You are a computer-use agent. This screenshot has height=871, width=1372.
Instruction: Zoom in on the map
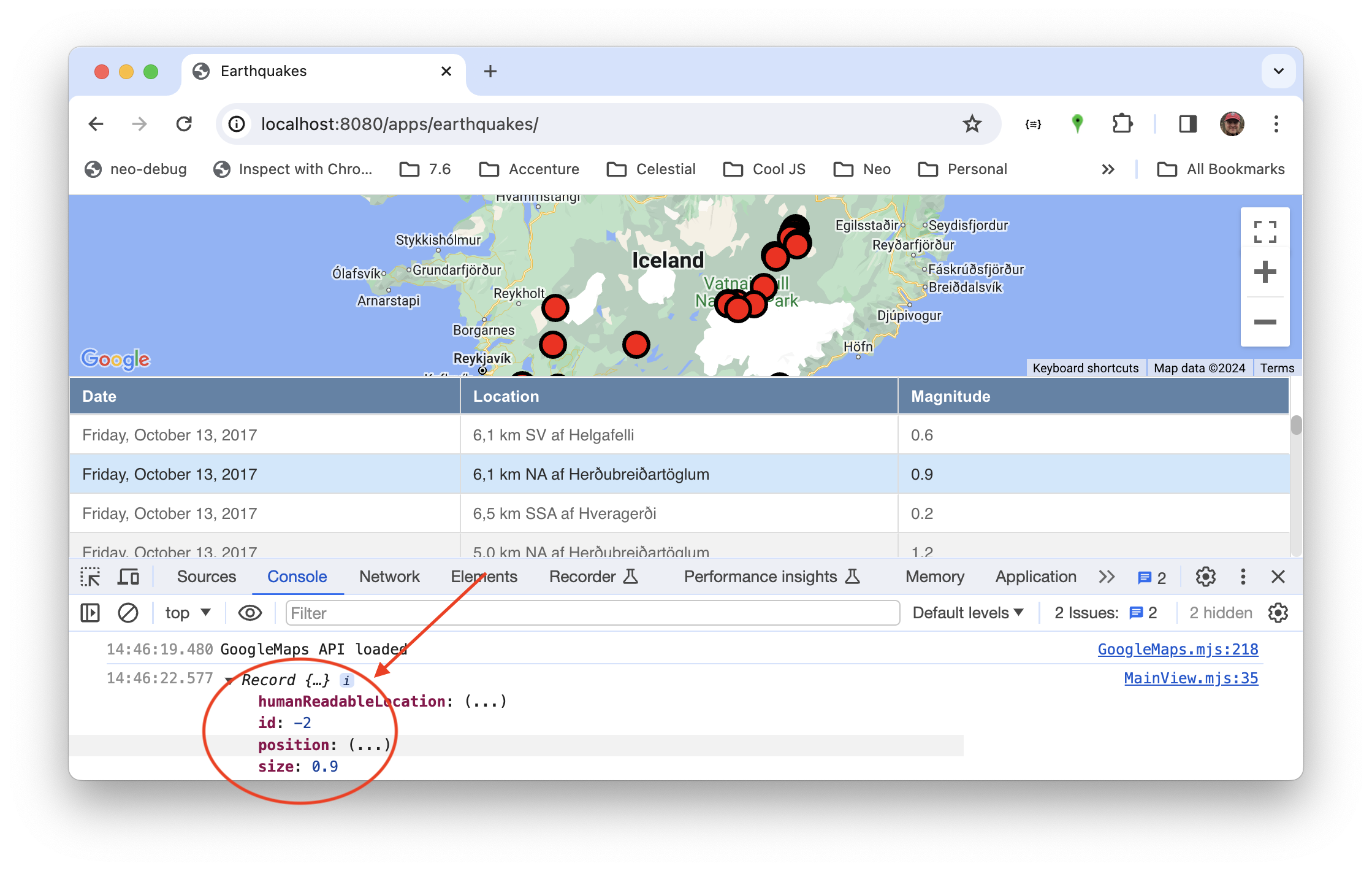(x=1265, y=272)
